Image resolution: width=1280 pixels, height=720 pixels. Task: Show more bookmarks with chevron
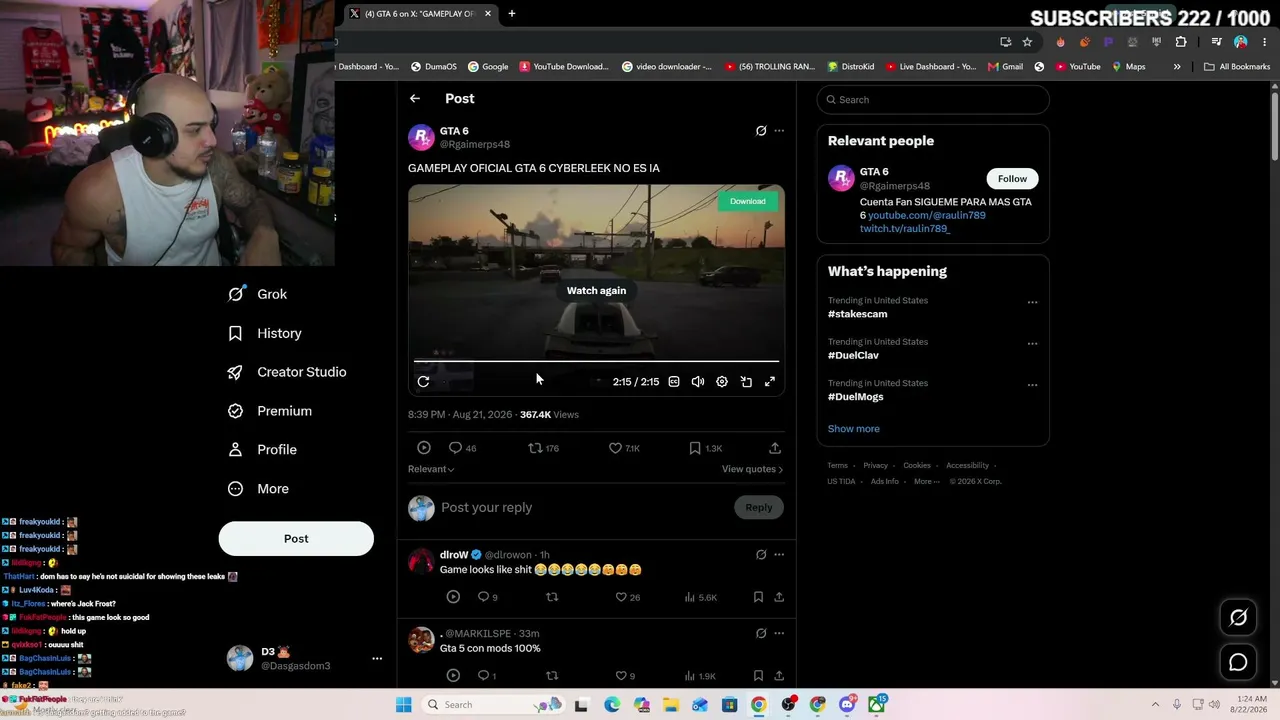pos(1177,67)
